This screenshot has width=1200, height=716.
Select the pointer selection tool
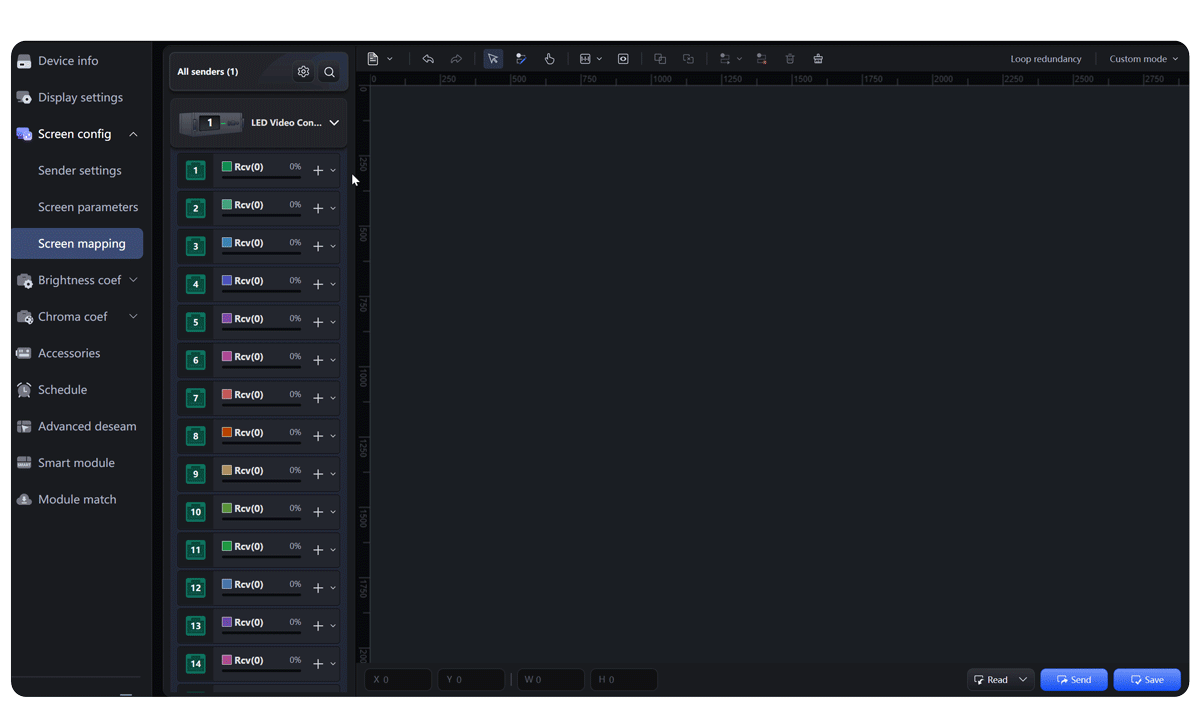coord(493,59)
